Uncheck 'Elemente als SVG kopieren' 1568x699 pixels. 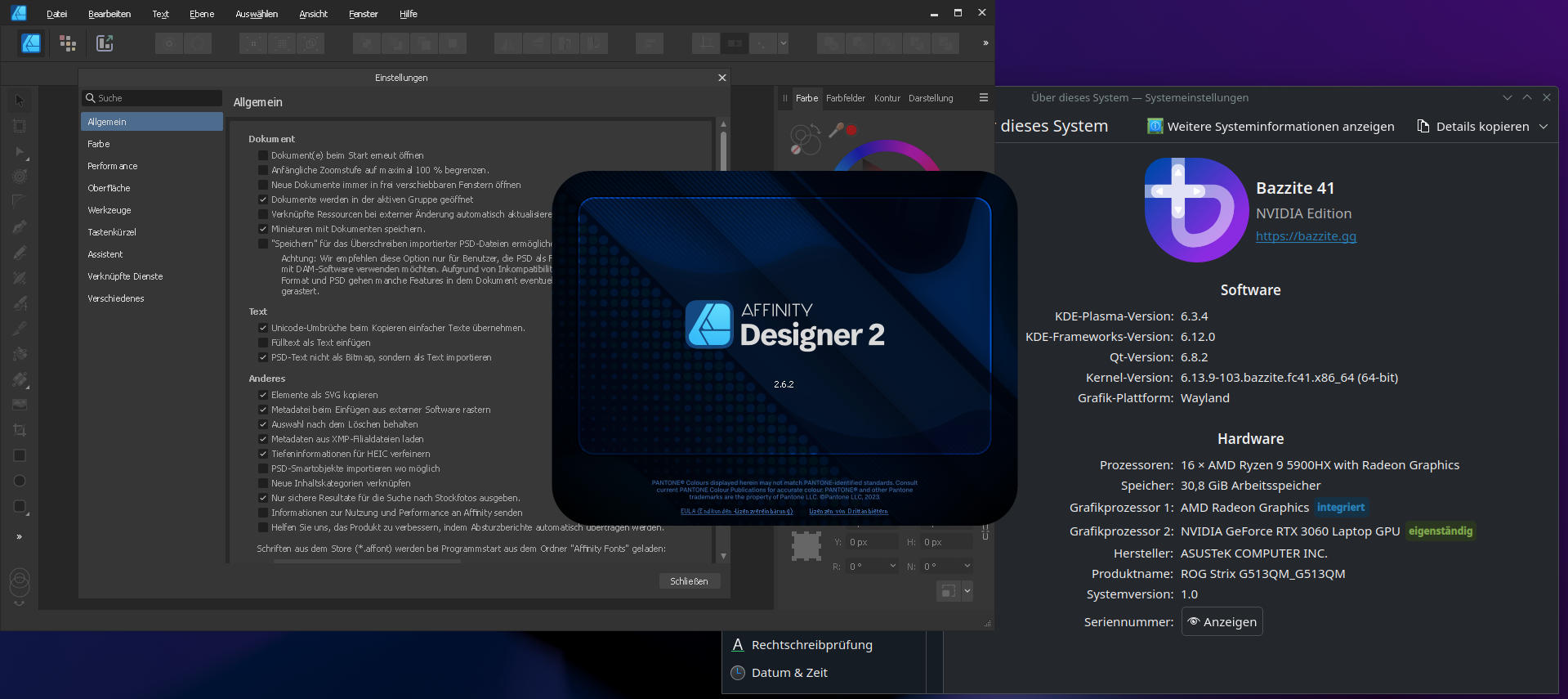pyautogui.click(x=263, y=395)
